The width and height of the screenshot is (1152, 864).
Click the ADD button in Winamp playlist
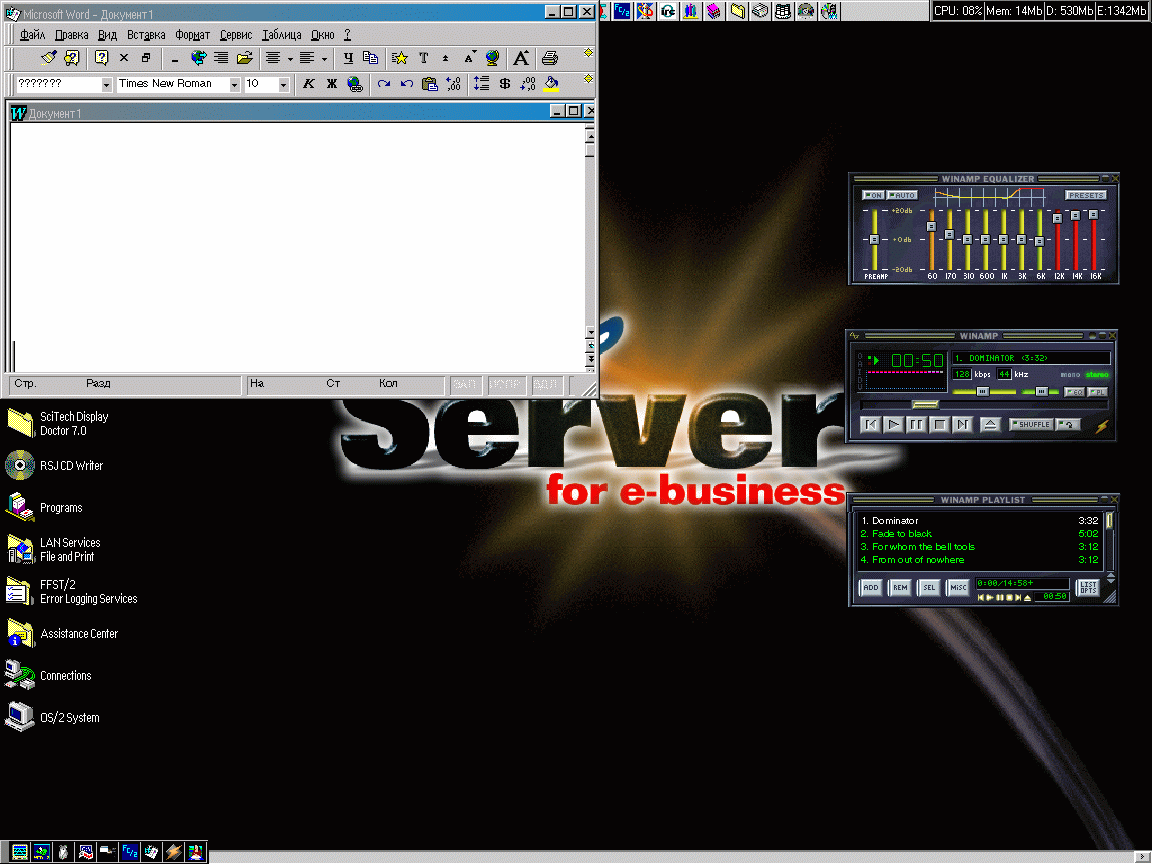pyautogui.click(x=871, y=588)
